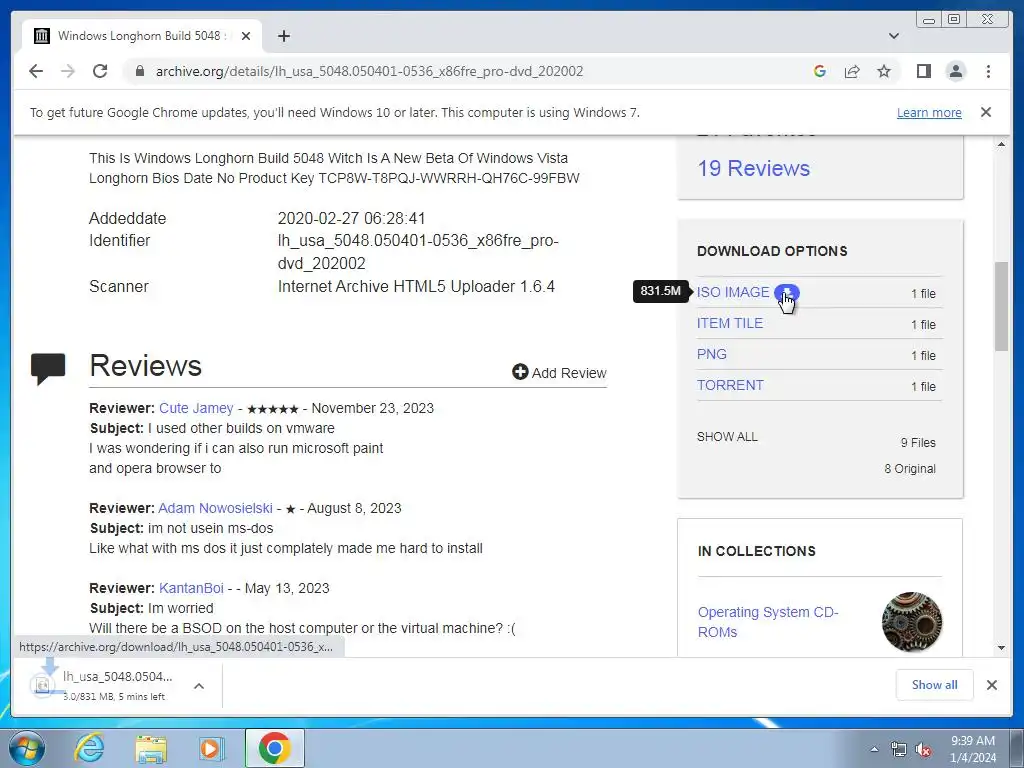Click Show all downloads button

[935, 685]
